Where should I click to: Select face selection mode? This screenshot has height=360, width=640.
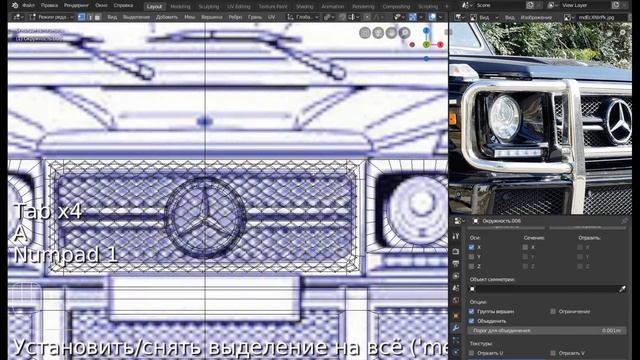pyautogui.click(x=97, y=17)
